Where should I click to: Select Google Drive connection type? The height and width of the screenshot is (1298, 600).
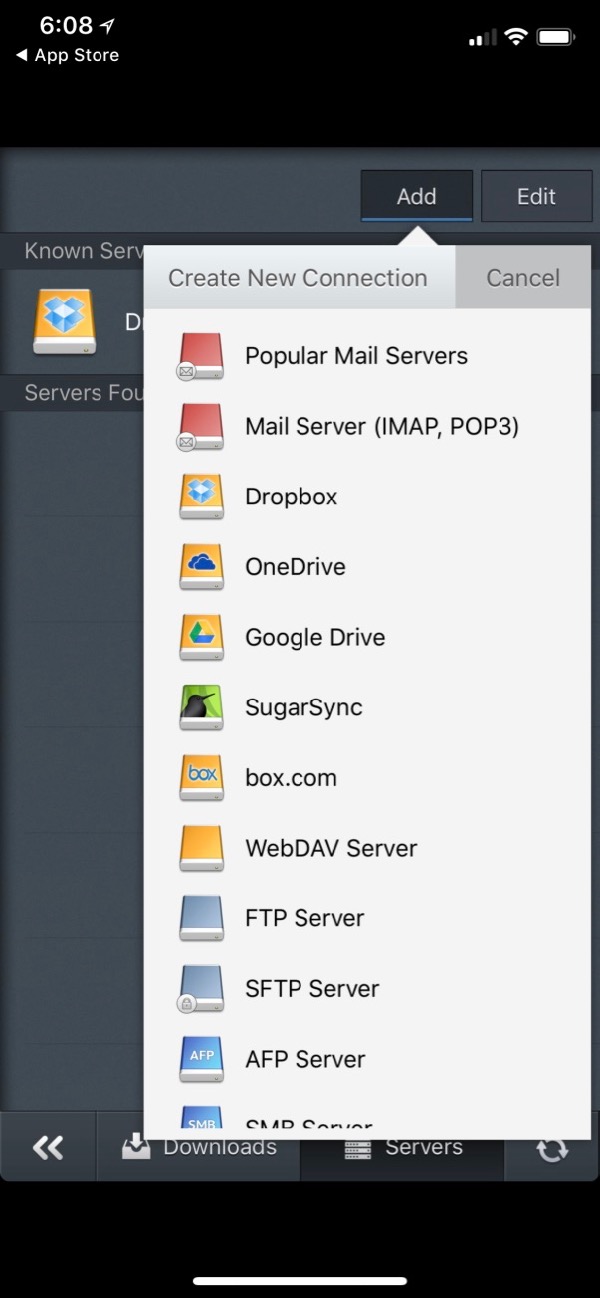click(367, 638)
